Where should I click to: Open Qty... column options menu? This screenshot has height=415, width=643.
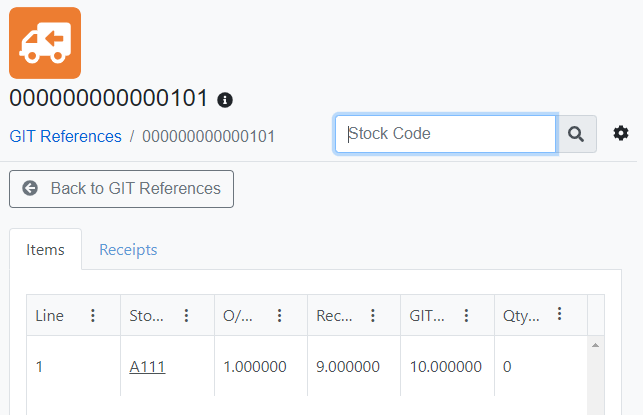pos(559,314)
